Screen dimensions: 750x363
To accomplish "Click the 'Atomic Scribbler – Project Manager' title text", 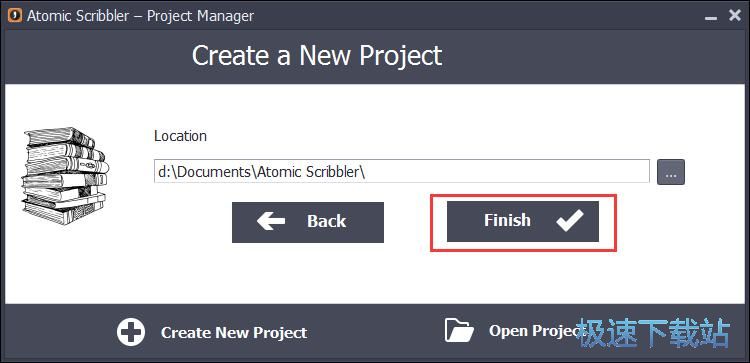I will 140,16.
